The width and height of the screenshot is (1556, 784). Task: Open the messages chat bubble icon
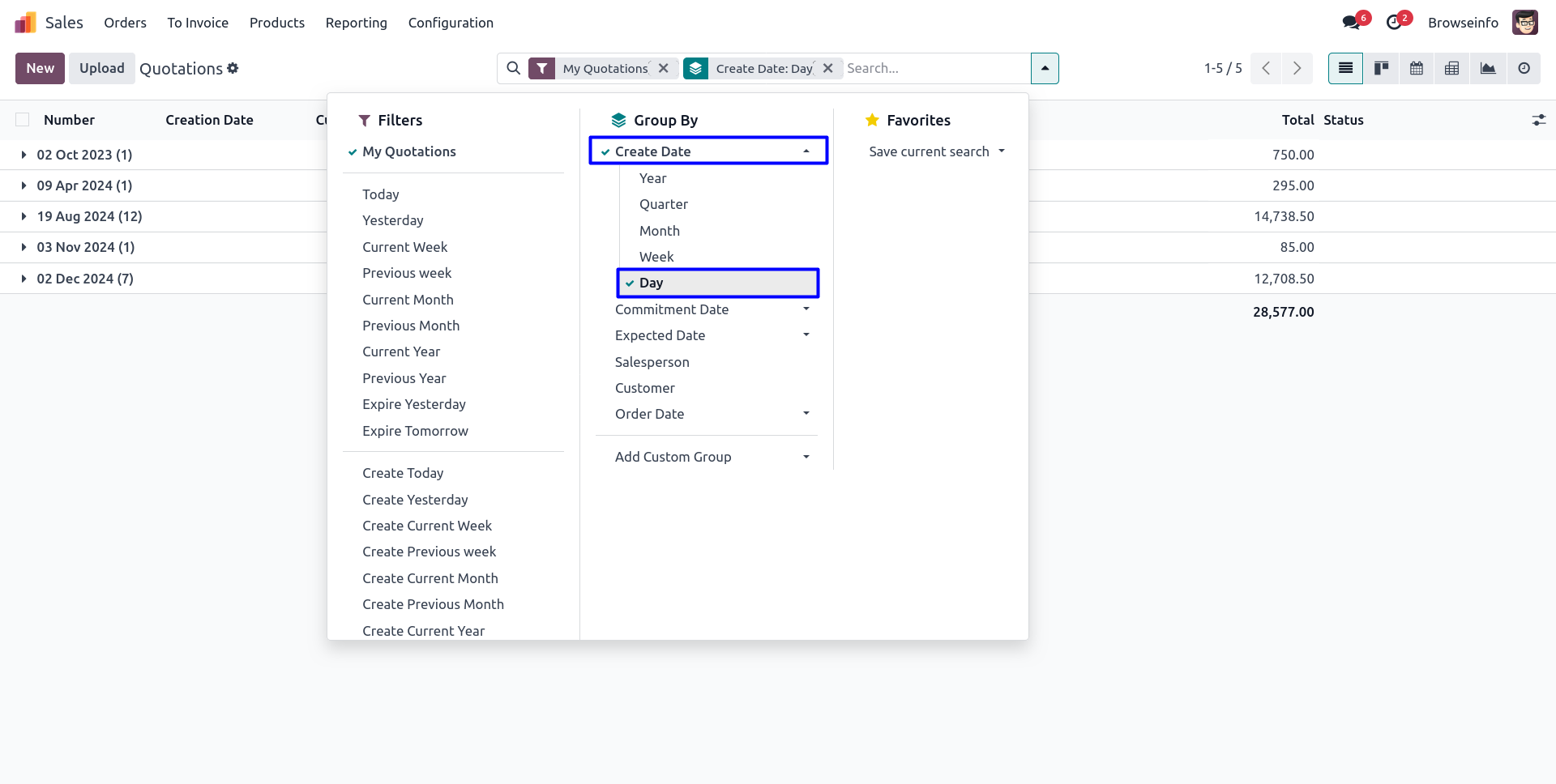[x=1351, y=23]
